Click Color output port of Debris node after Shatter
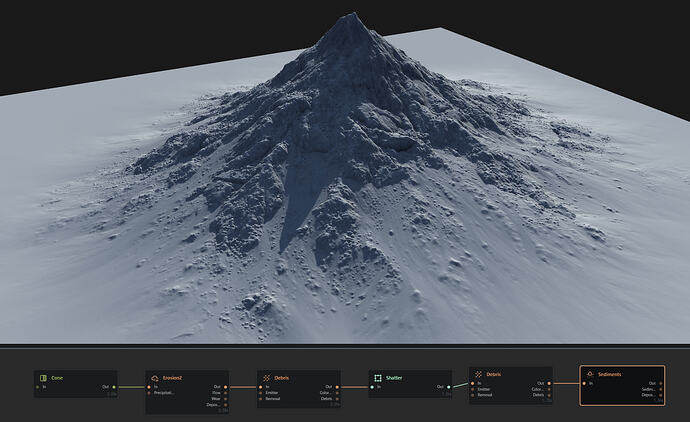Screen dimensions: 690x422 549,389
